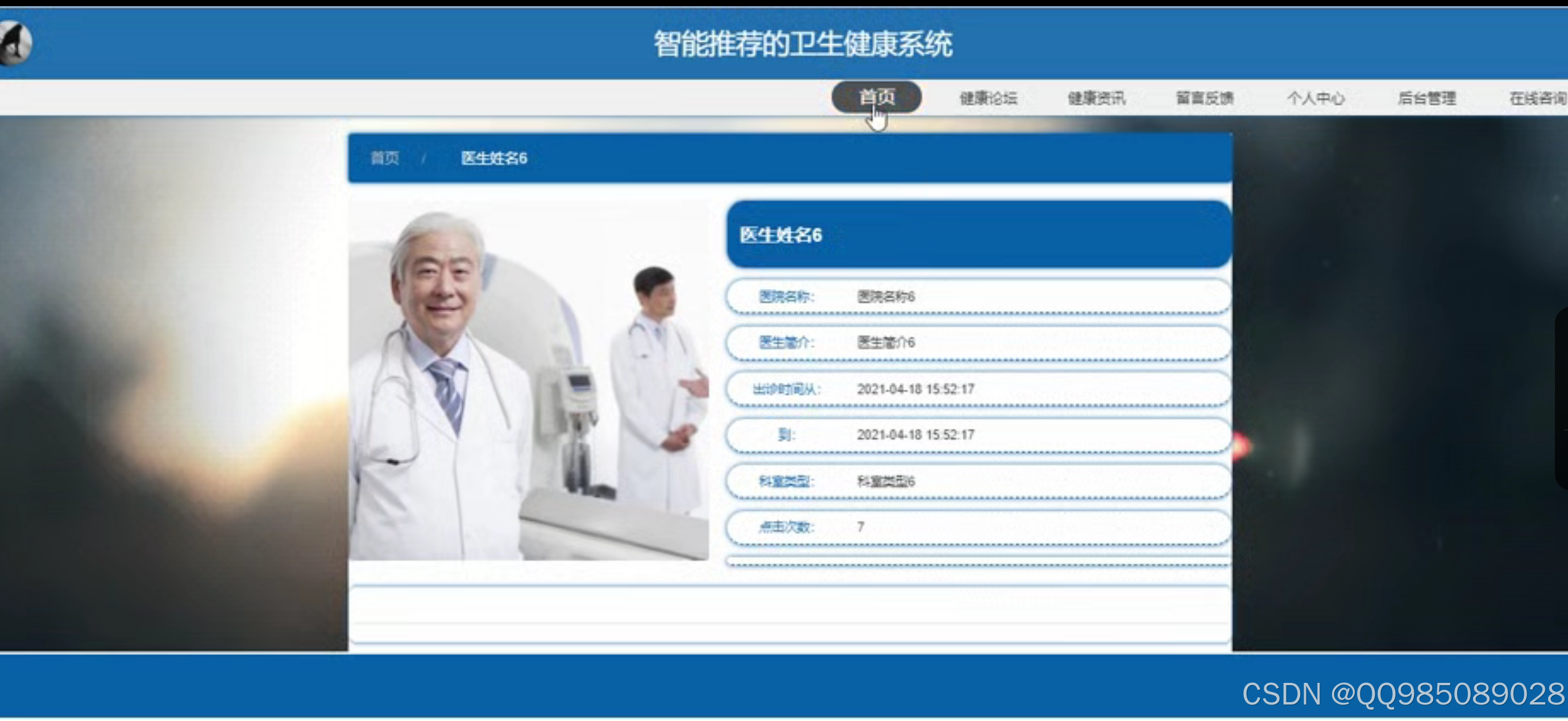Image resolution: width=1568 pixels, height=721 pixels.
Task: Click the site logo in the top banner
Action: coord(15,42)
